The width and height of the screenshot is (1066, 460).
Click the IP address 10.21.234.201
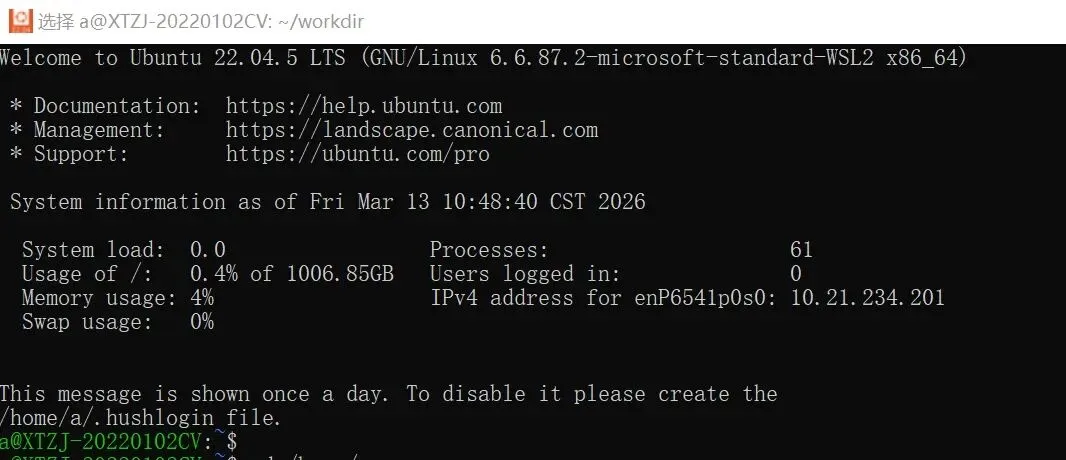coord(867,298)
